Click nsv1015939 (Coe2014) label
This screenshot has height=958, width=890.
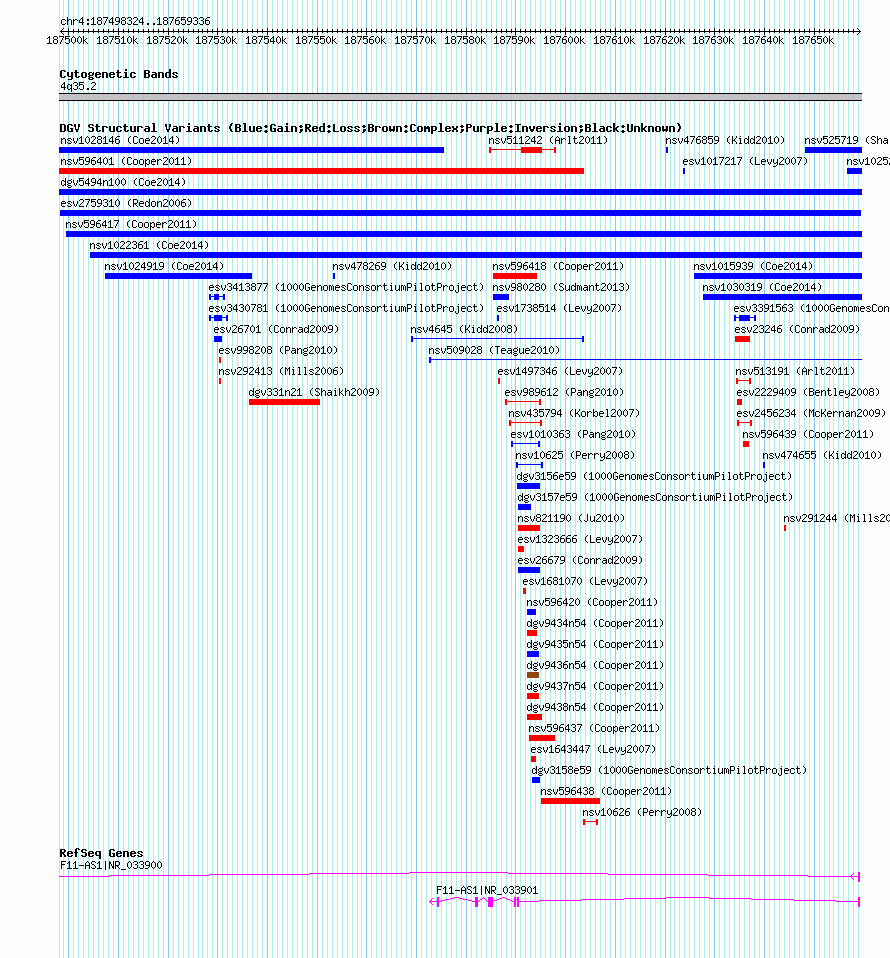[753, 266]
